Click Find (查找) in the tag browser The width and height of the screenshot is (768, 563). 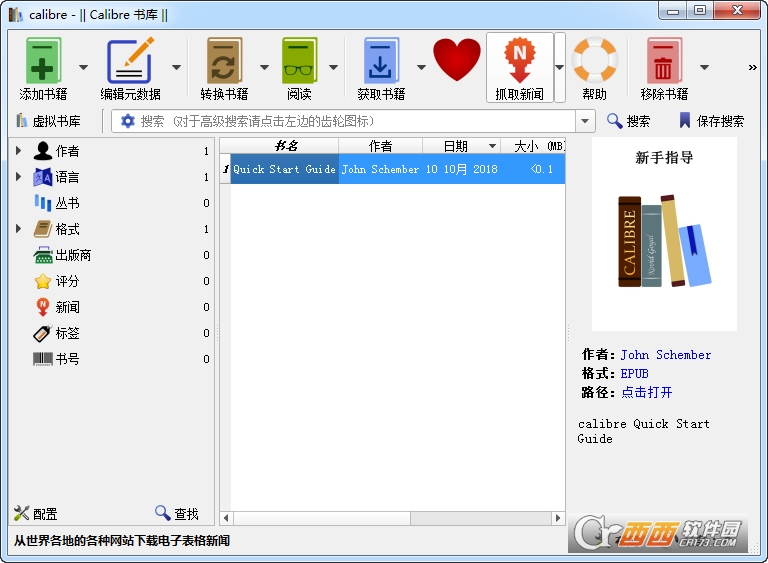point(177,514)
